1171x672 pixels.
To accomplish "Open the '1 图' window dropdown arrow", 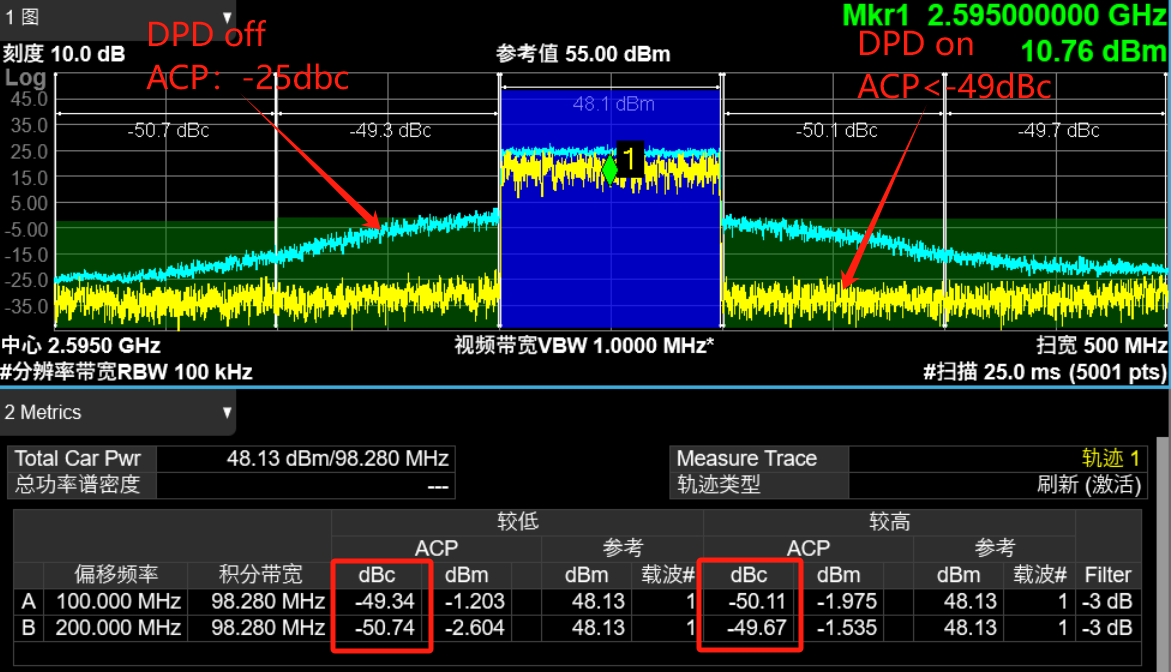I will coord(227,18).
